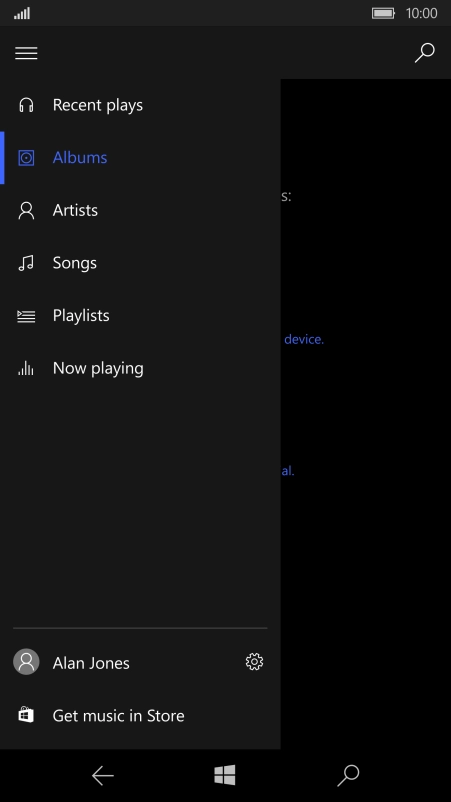Tap the Back arrow in navigation bar
The image size is (451, 802).
(x=102, y=776)
